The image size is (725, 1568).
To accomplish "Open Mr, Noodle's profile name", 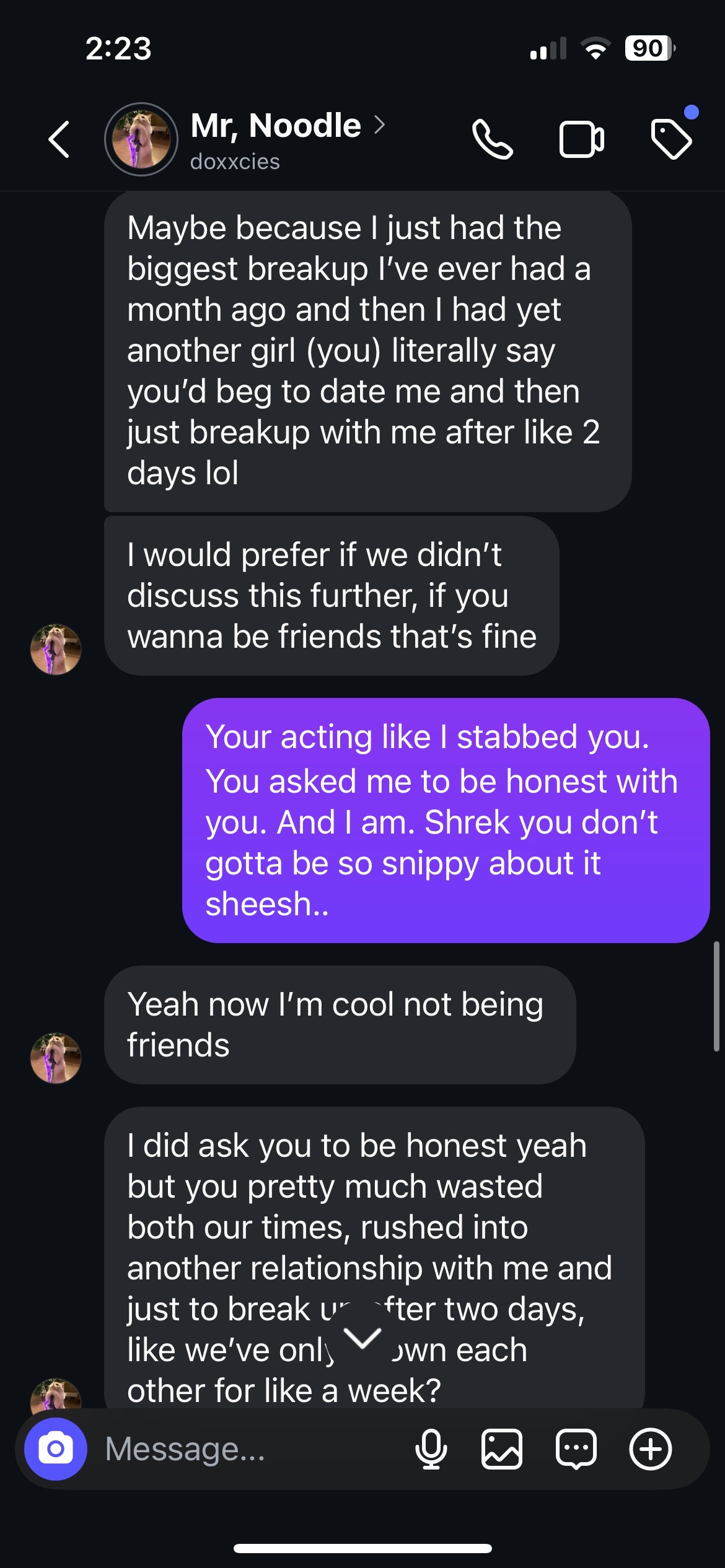I will pos(276,126).
